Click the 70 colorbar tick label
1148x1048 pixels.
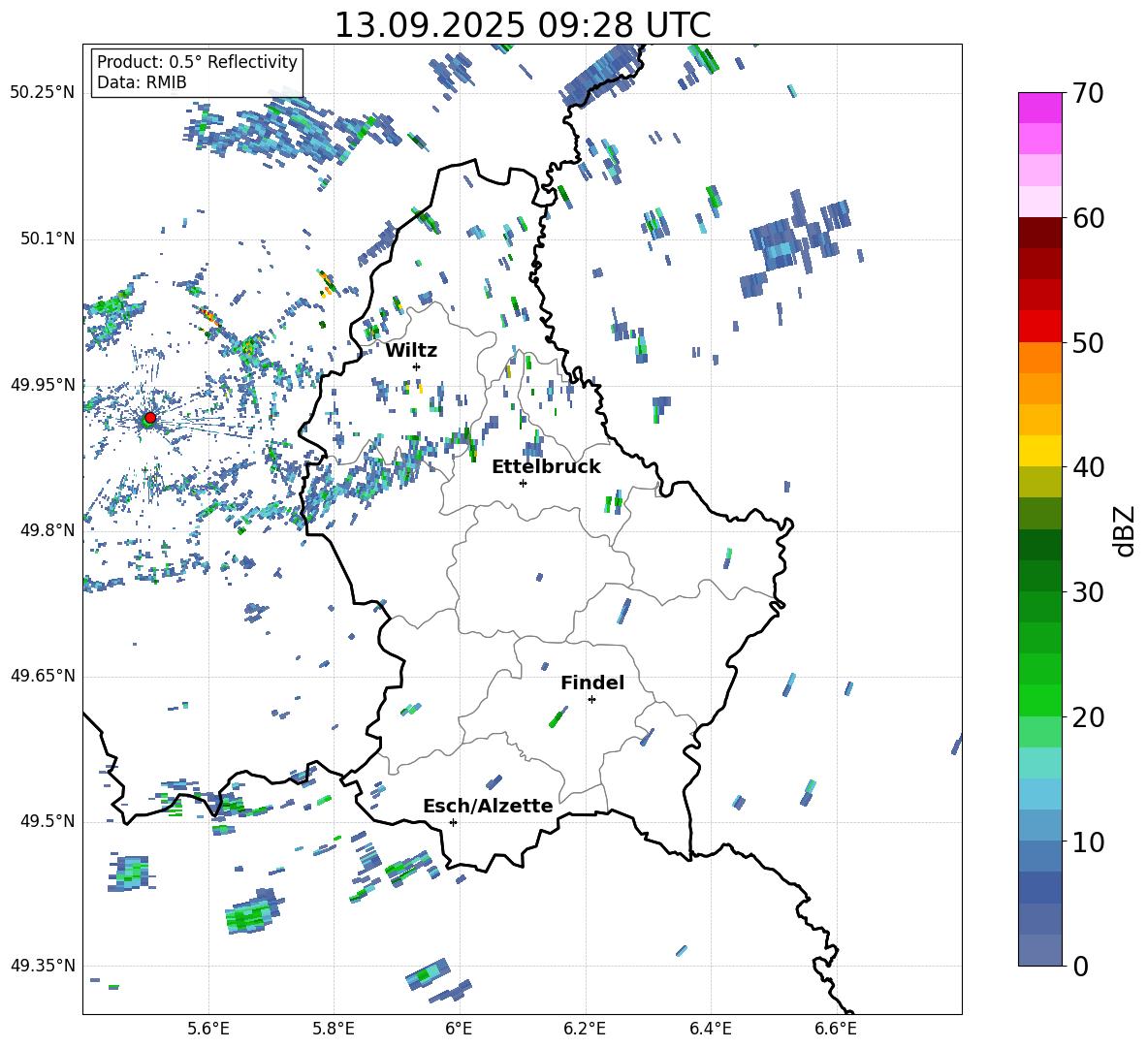click(1088, 94)
